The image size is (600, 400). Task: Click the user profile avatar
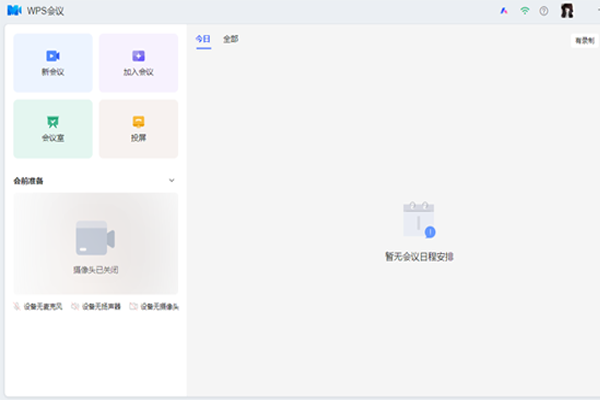coord(567,11)
